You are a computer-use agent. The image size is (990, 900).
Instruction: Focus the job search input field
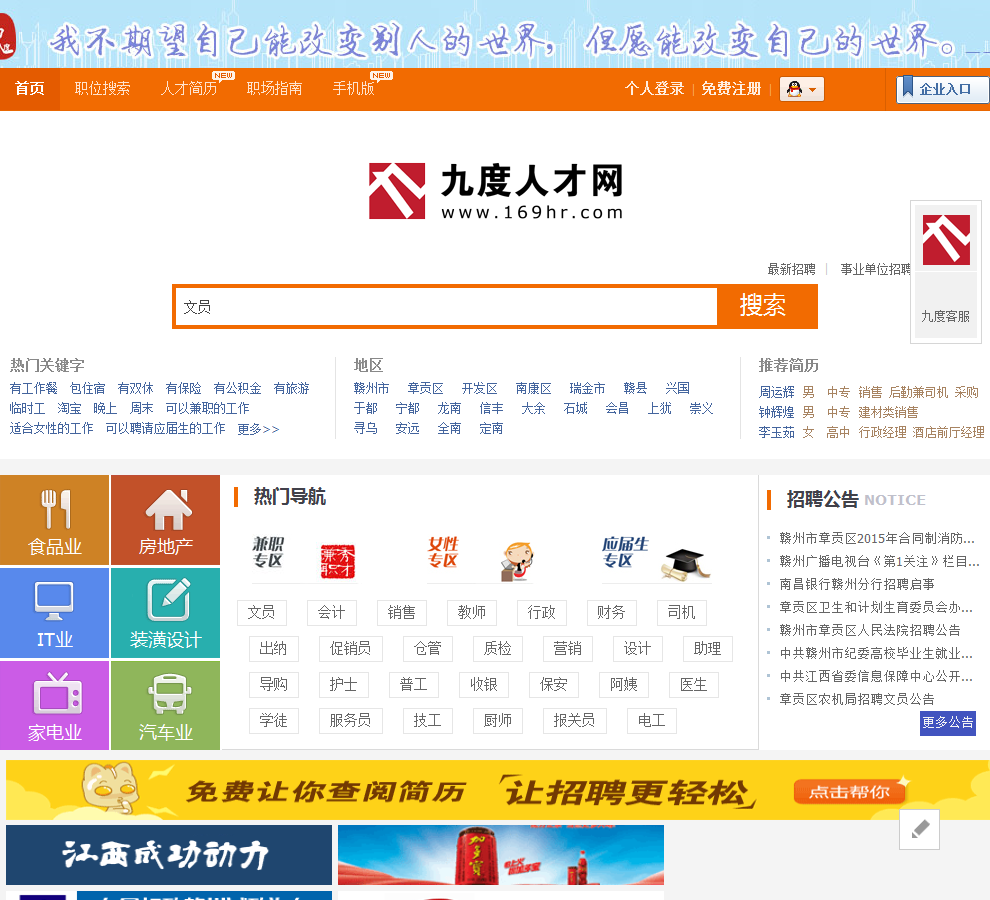[446, 307]
